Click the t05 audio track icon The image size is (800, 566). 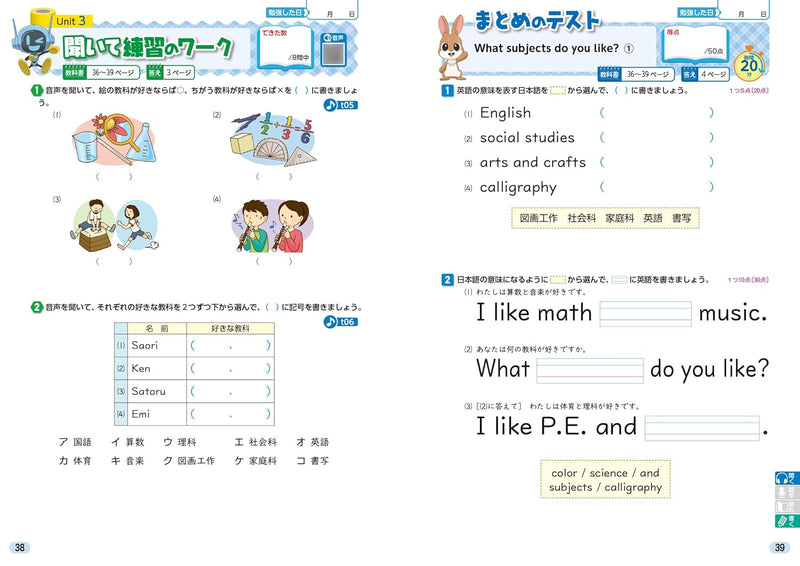pos(340,105)
